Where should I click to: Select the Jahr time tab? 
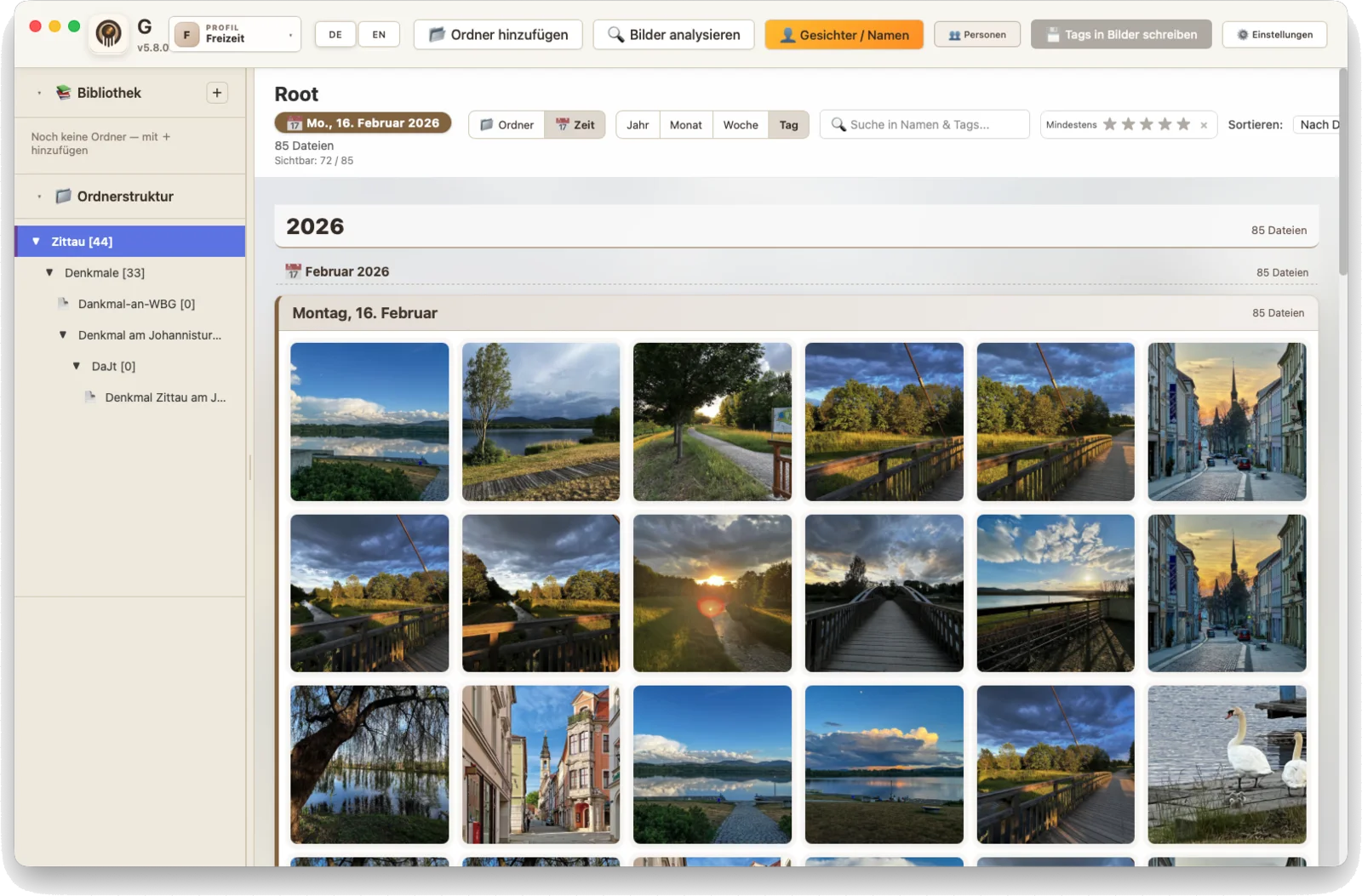[x=638, y=124]
